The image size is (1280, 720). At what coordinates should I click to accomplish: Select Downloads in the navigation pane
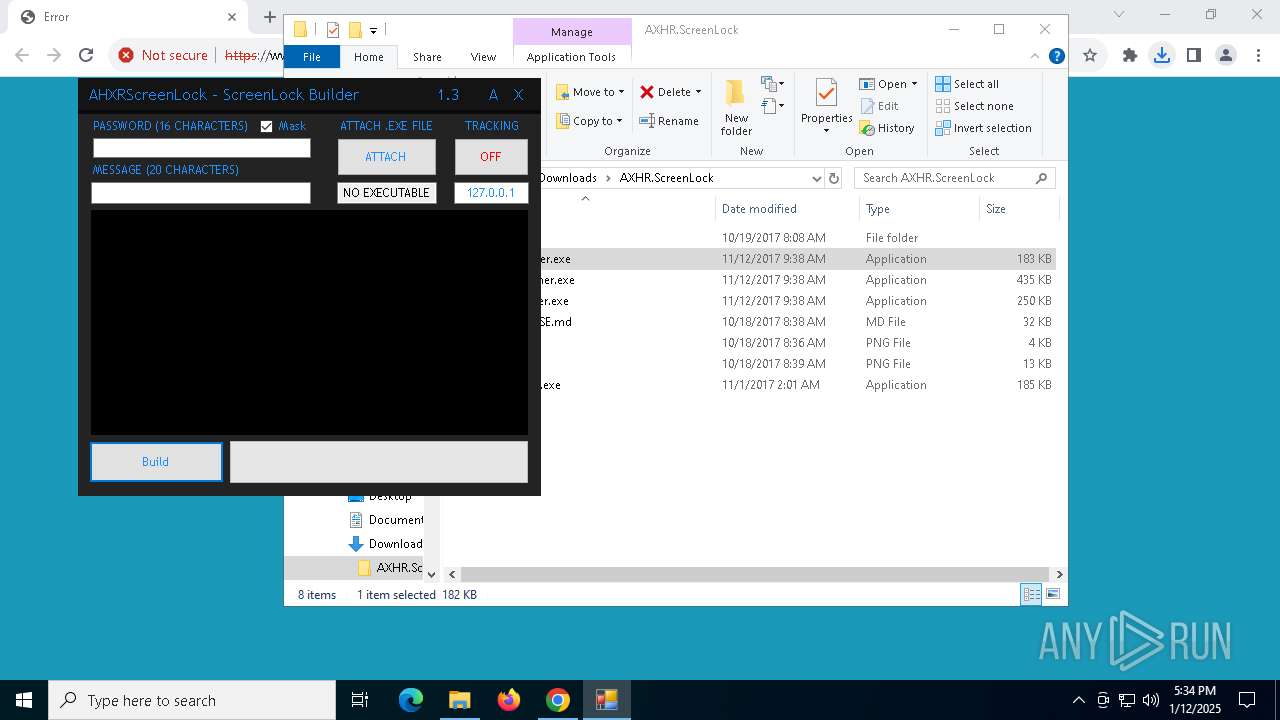tap(386, 544)
